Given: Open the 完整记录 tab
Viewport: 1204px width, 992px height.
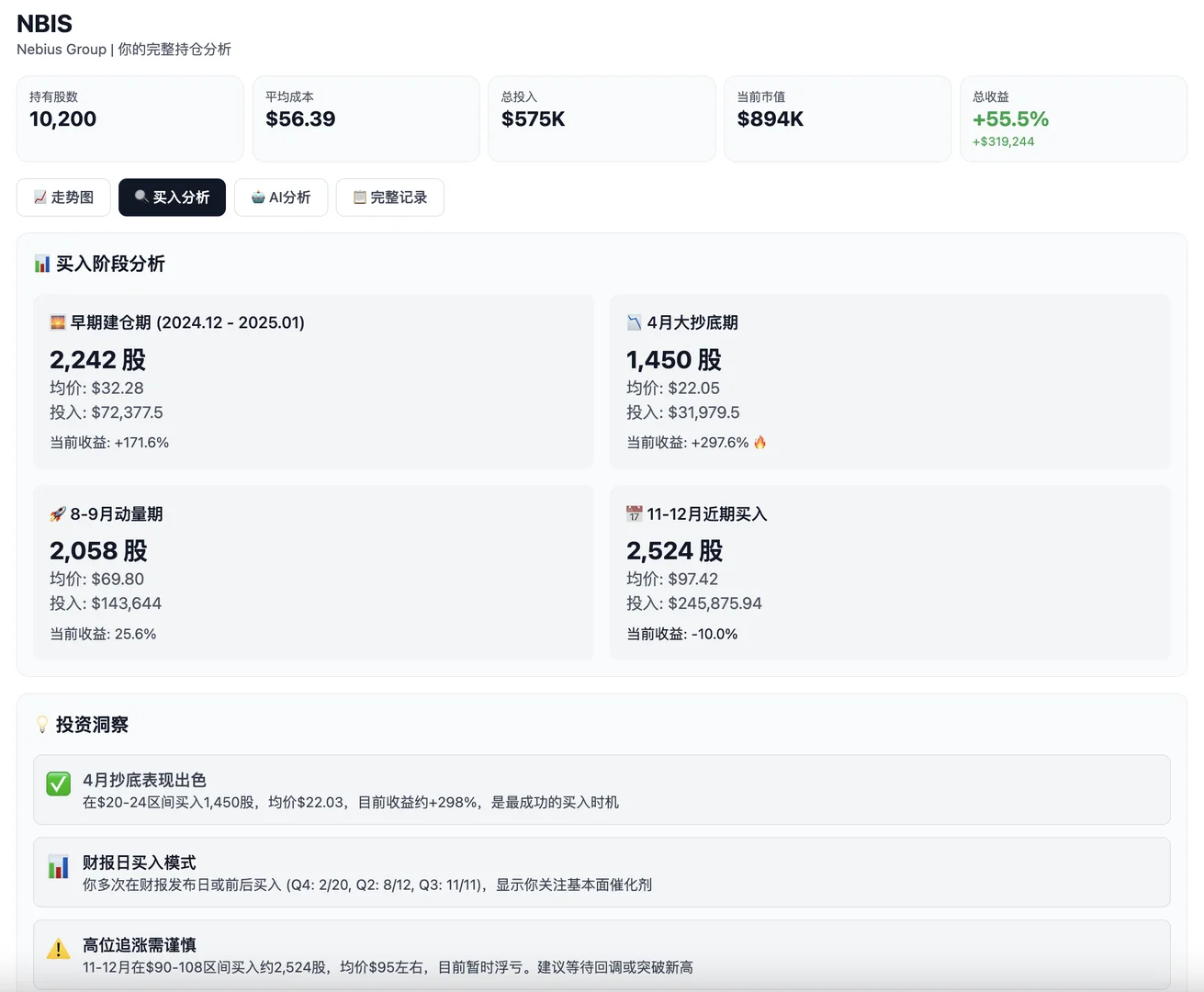Looking at the screenshot, I should 390,197.
